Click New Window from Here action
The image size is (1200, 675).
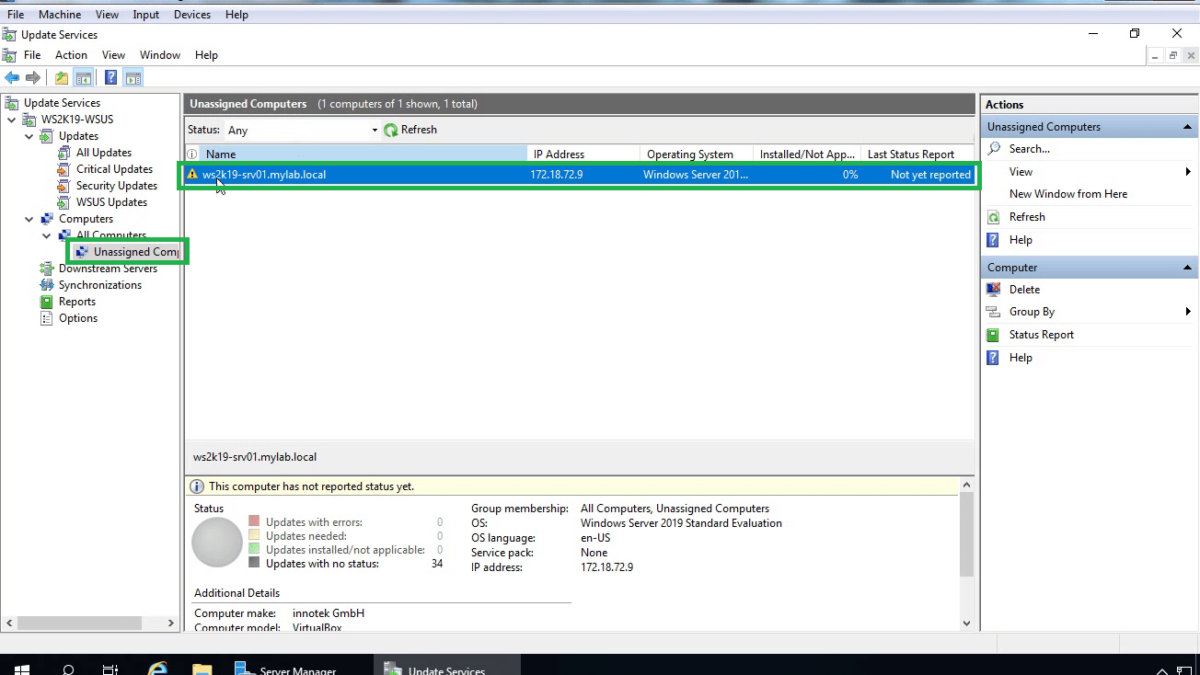click(1068, 194)
